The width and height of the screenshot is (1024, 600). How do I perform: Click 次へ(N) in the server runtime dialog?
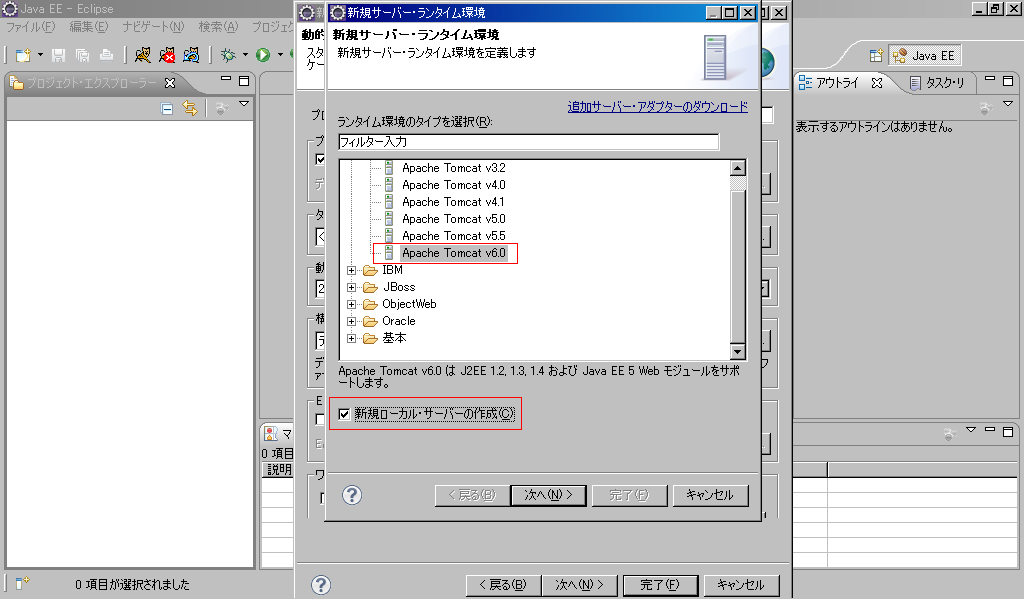[x=549, y=495]
